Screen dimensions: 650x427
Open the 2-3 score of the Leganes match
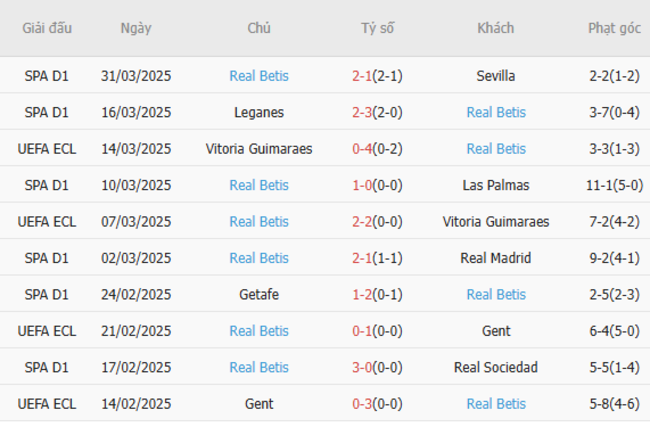coord(363,112)
